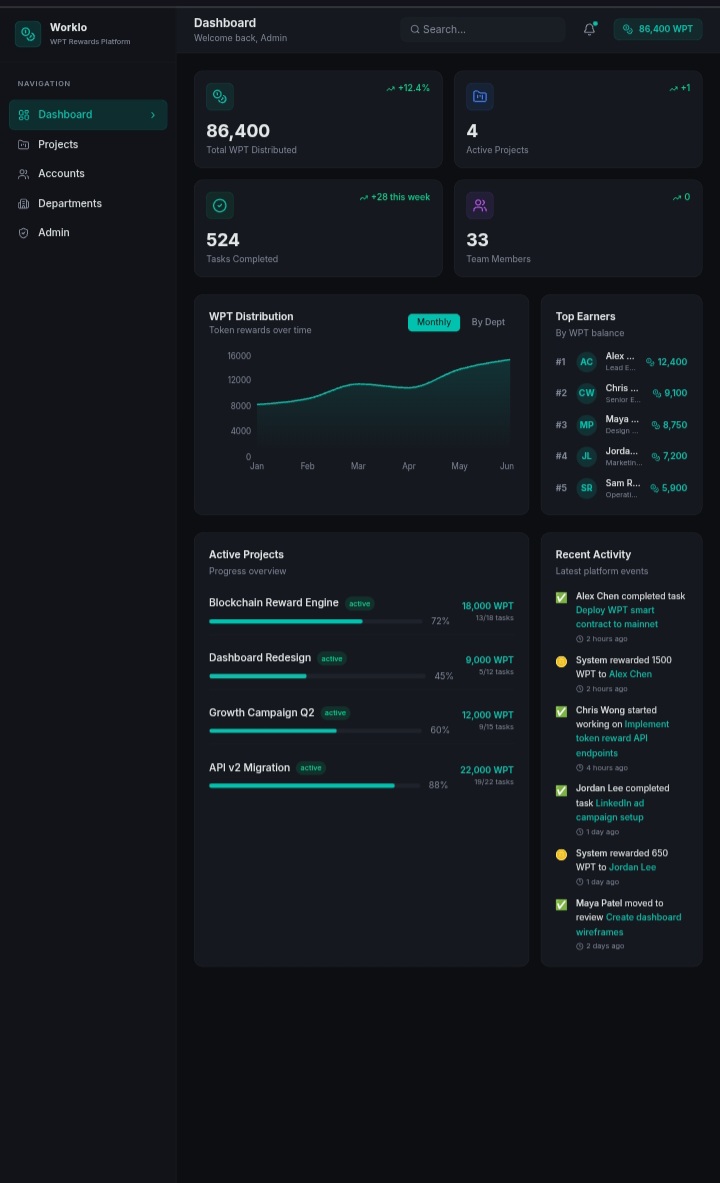The width and height of the screenshot is (720, 1183).
Task: Click the Team Members people icon
Action: pyautogui.click(x=479, y=205)
